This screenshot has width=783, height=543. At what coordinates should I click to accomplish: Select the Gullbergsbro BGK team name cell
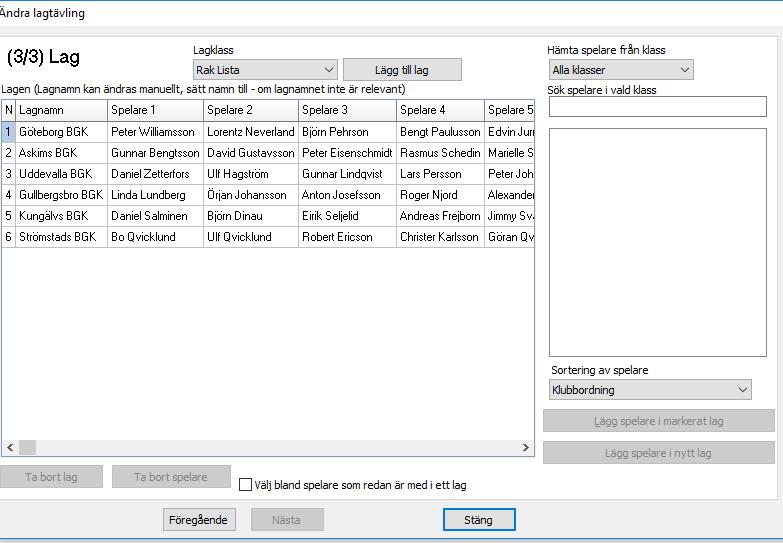click(x=61, y=195)
